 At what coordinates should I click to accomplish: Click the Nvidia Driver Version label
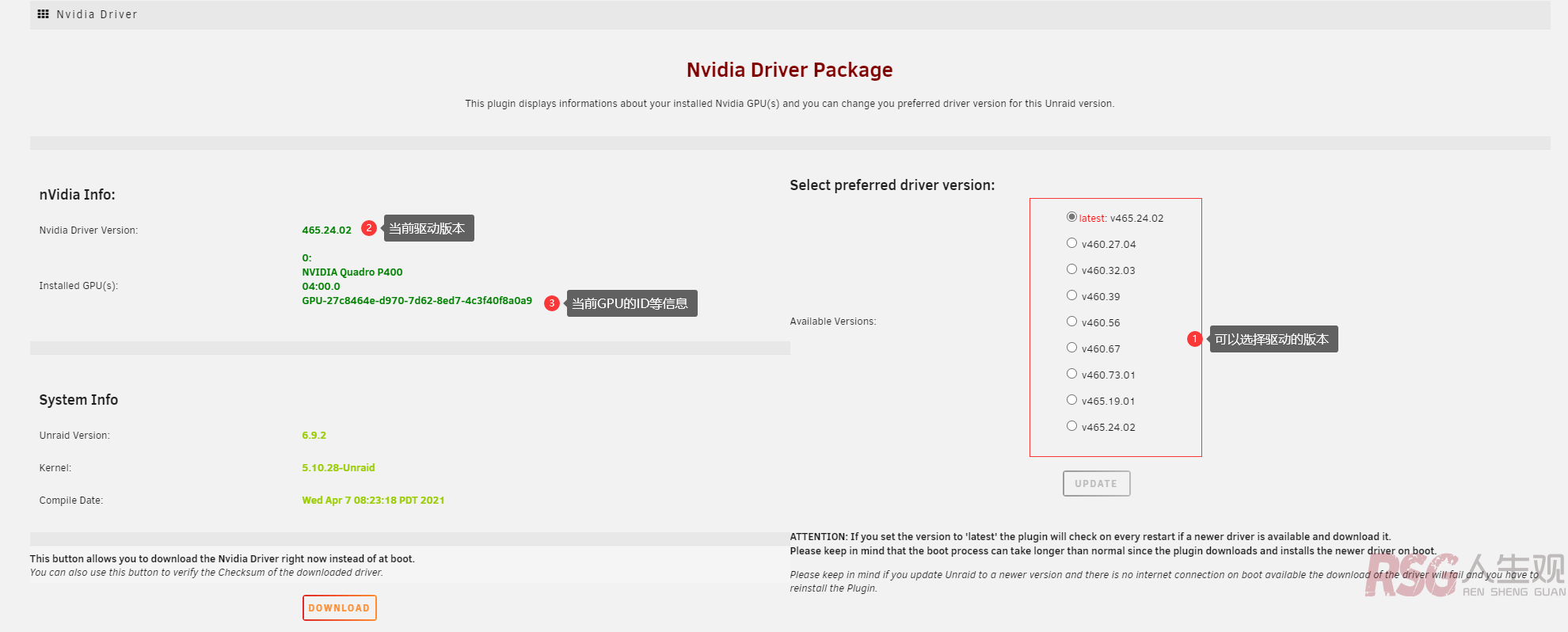click(88, 230)
